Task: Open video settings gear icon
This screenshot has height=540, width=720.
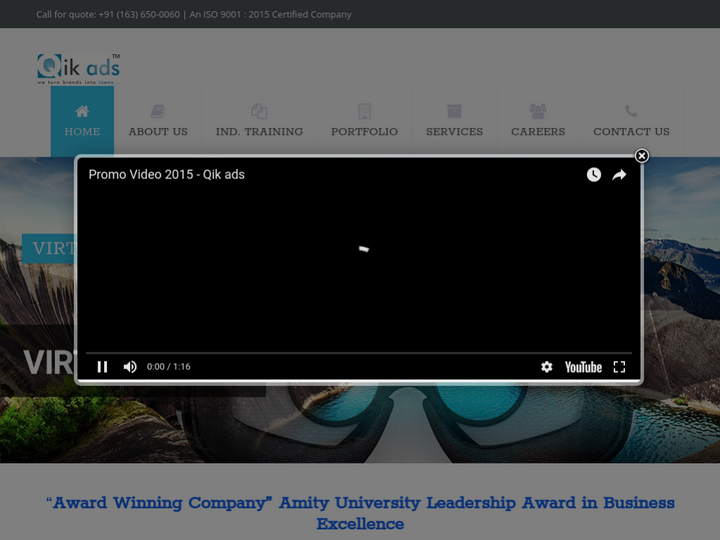Action: coord(547,367)
